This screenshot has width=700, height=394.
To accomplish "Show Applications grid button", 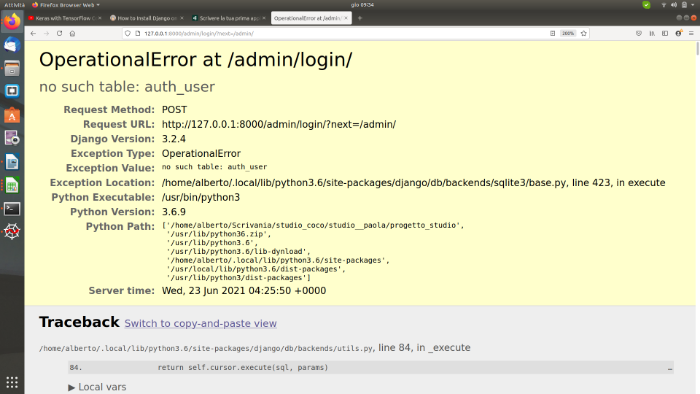I will 12,382.
